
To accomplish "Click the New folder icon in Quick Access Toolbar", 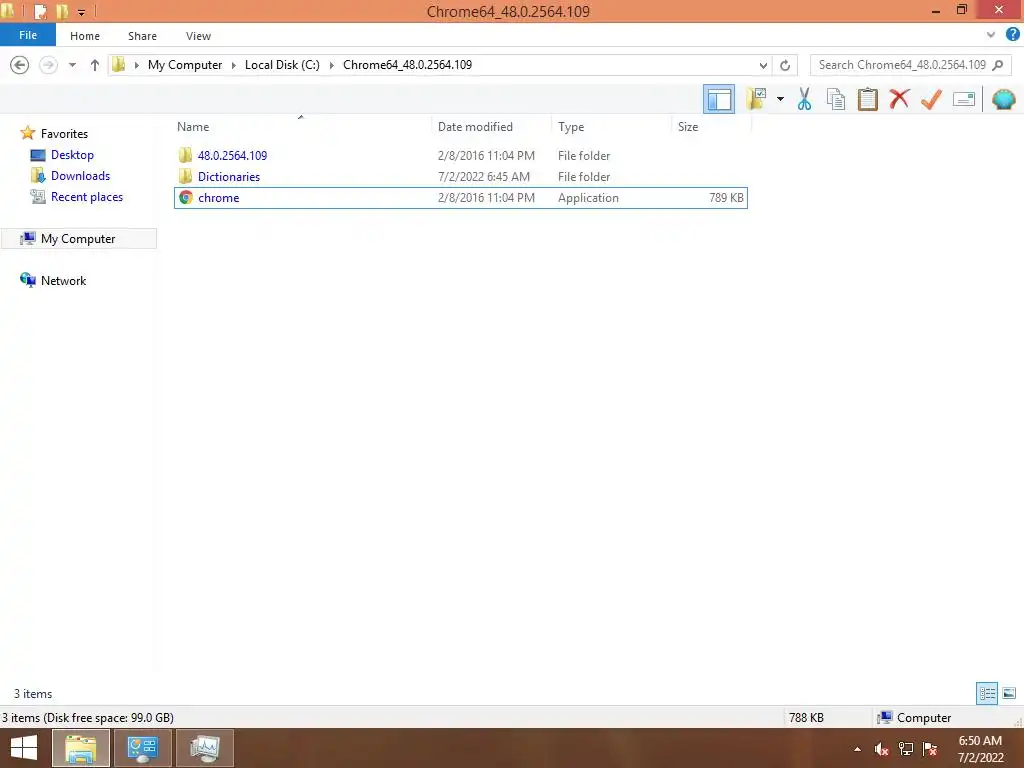I will pos(62,11).
